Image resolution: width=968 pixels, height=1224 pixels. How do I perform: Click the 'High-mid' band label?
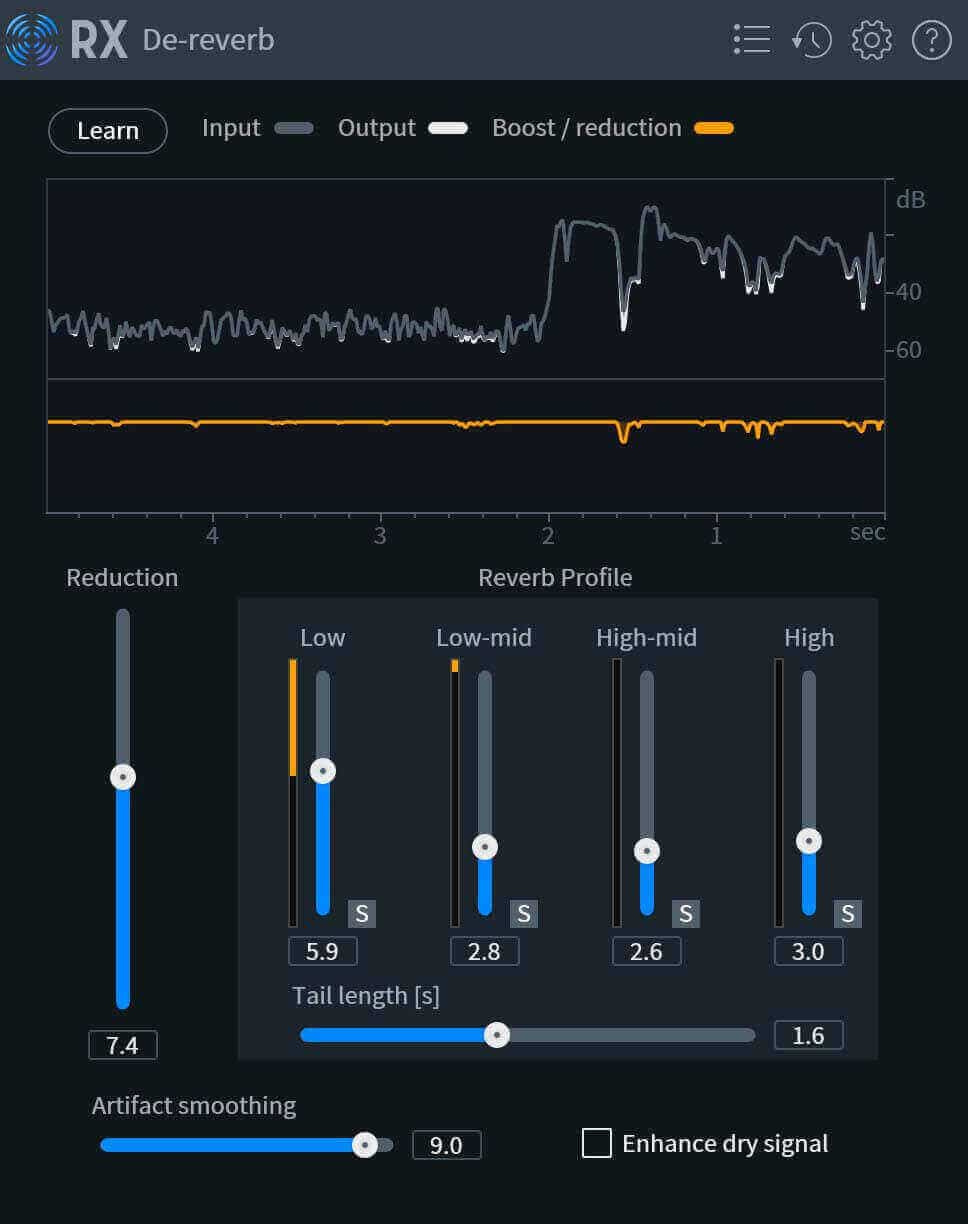coord(646,638)
